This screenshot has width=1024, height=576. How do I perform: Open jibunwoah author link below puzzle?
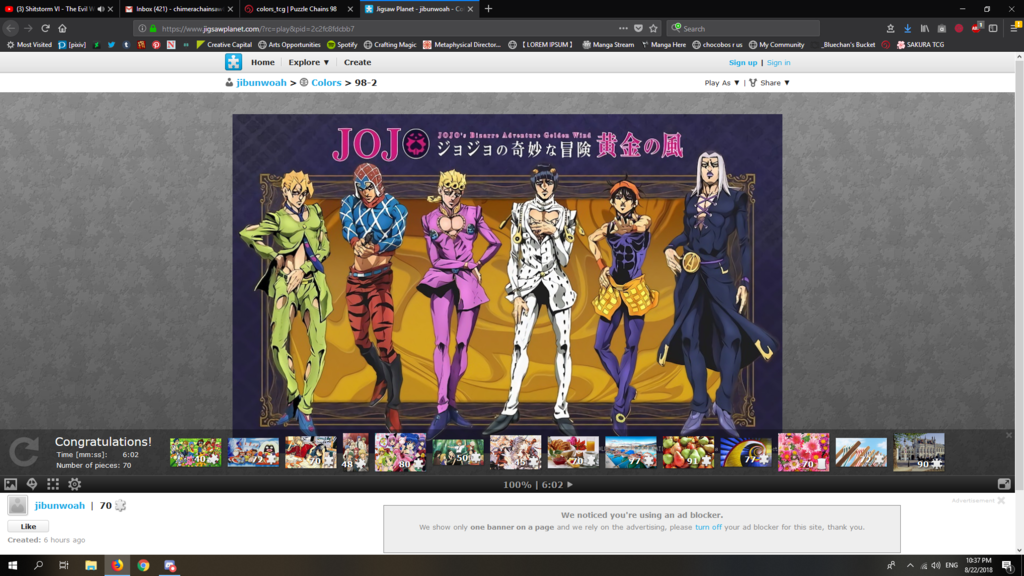coord(59,505)
